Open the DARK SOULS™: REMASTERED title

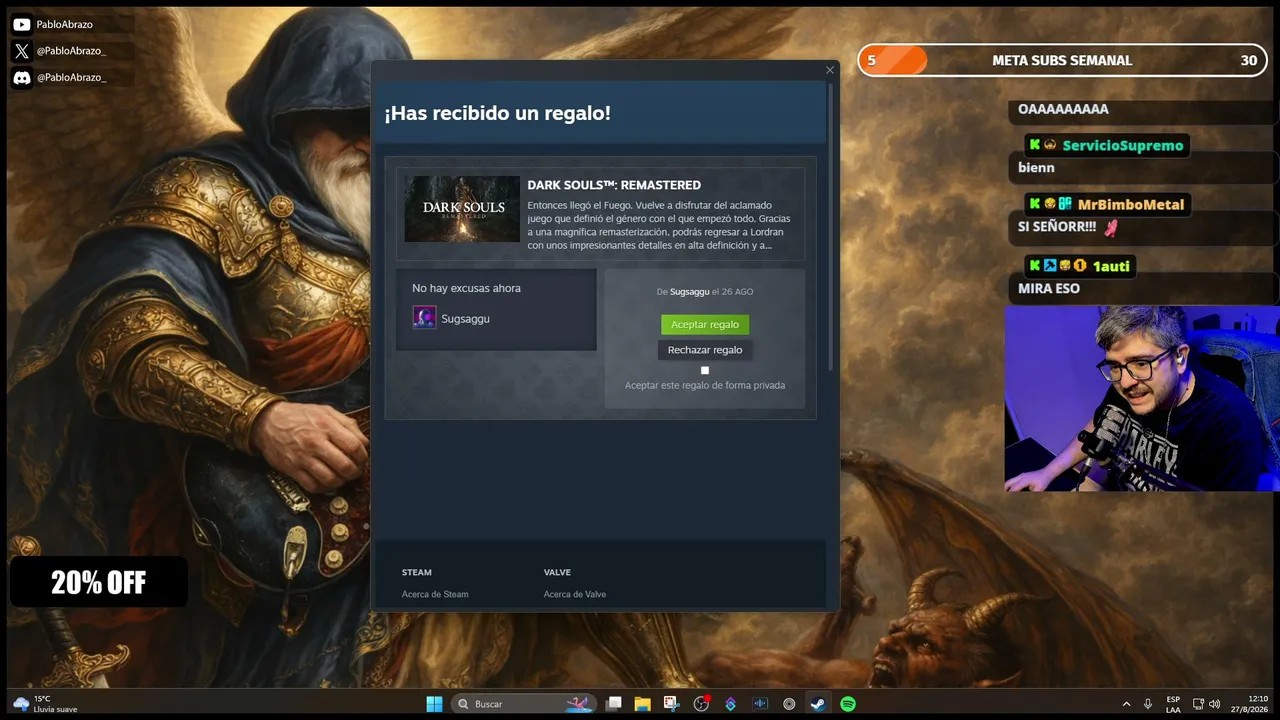[614, 185]
